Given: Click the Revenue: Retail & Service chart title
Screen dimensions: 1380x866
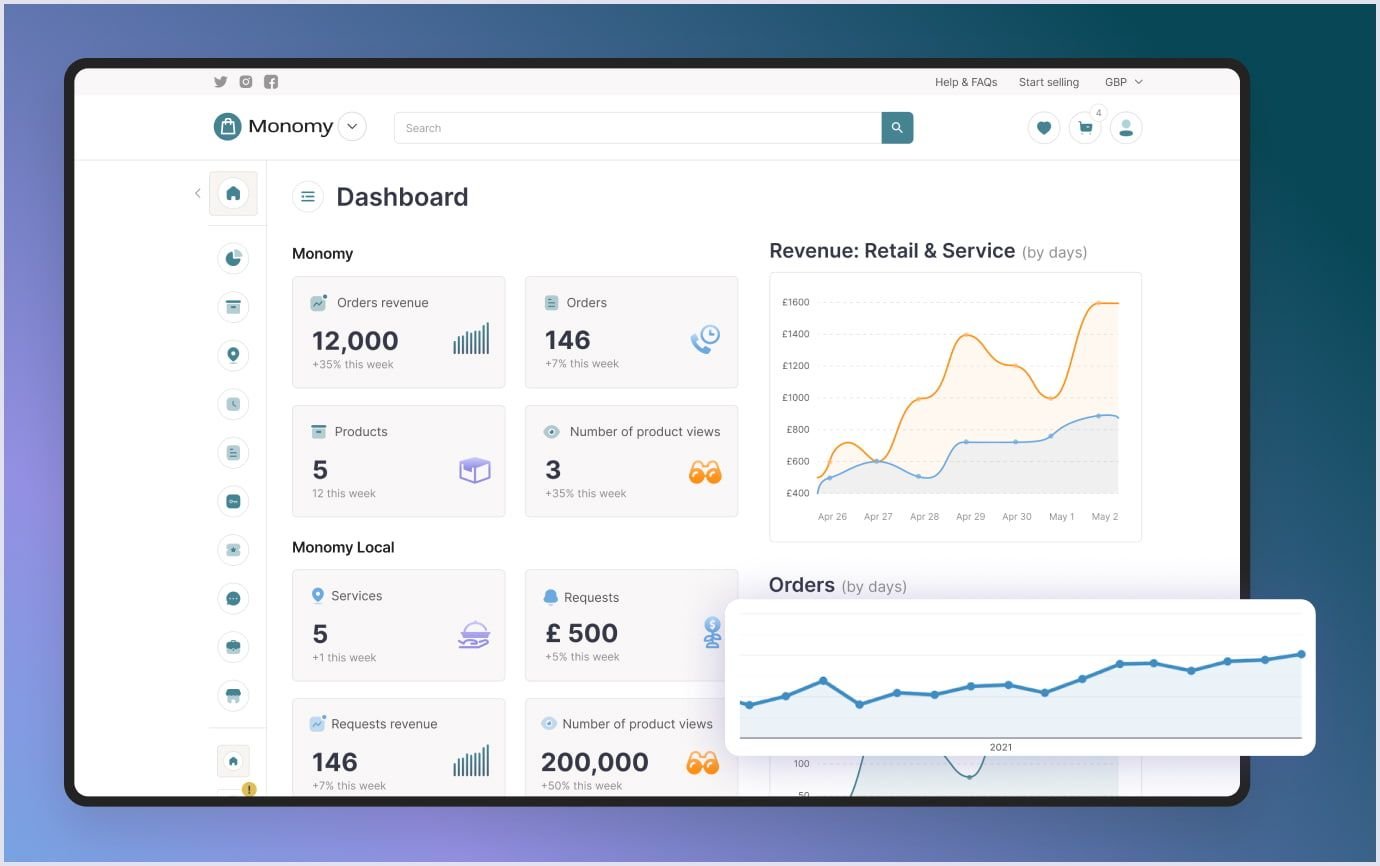Looking at the screenshot, I should [892, 251].
